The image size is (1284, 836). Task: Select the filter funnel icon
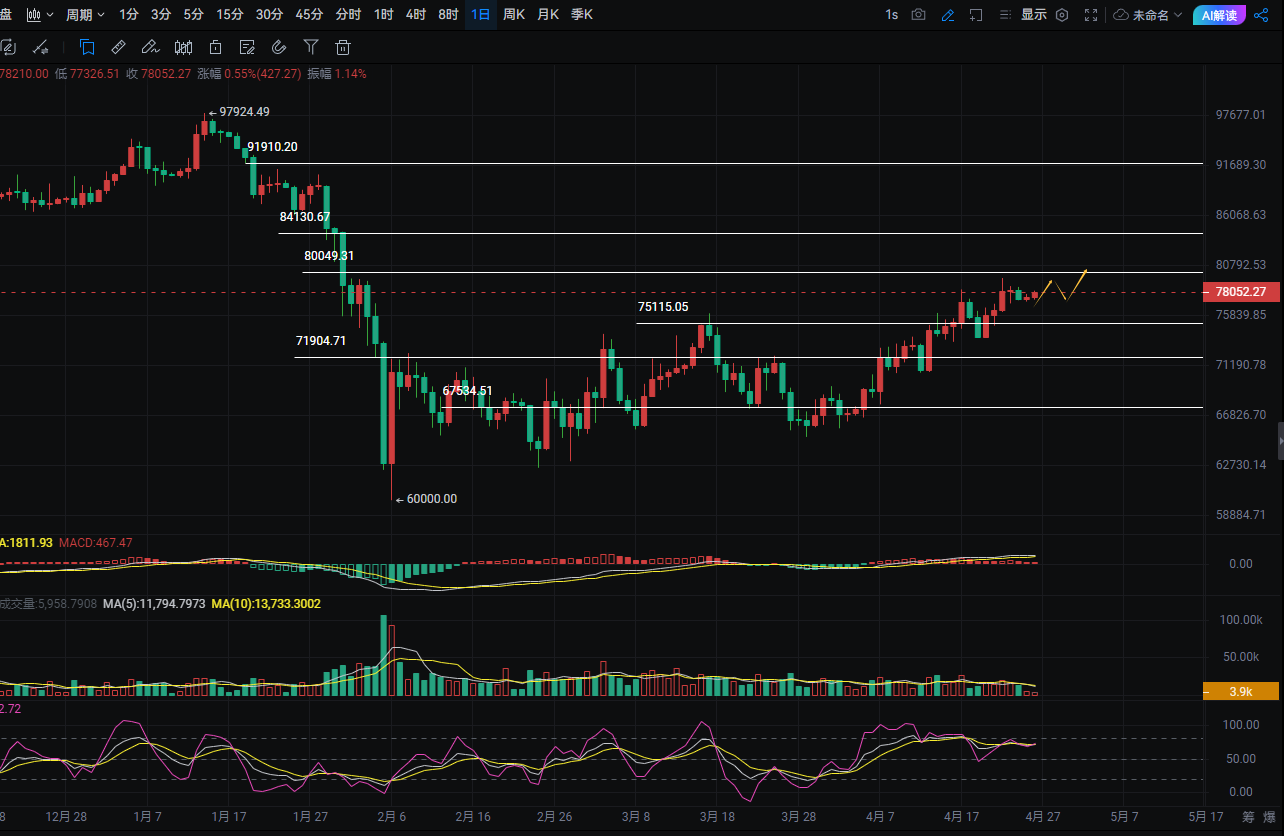click(311, 47)
